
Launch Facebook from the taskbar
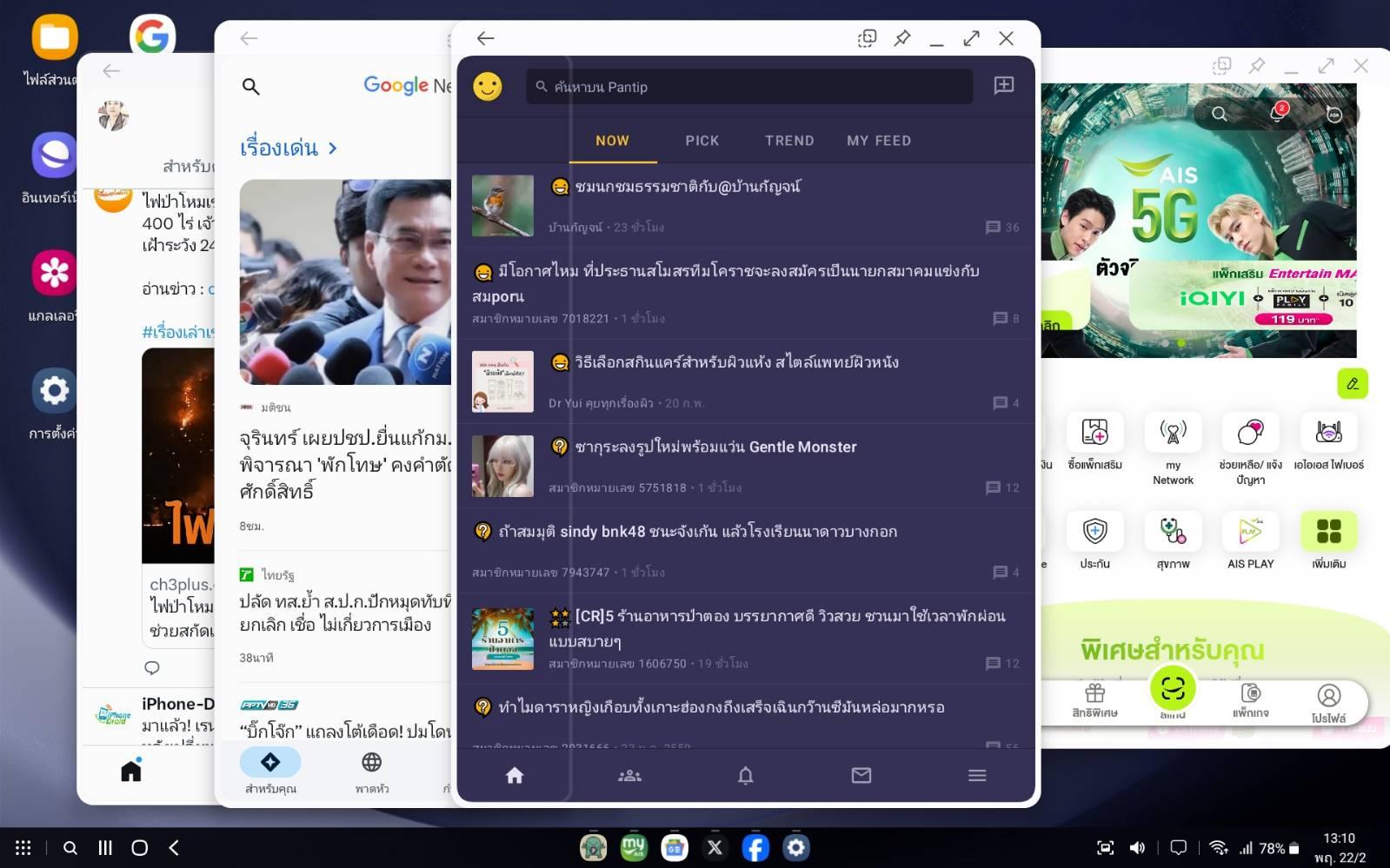[755, 847]
